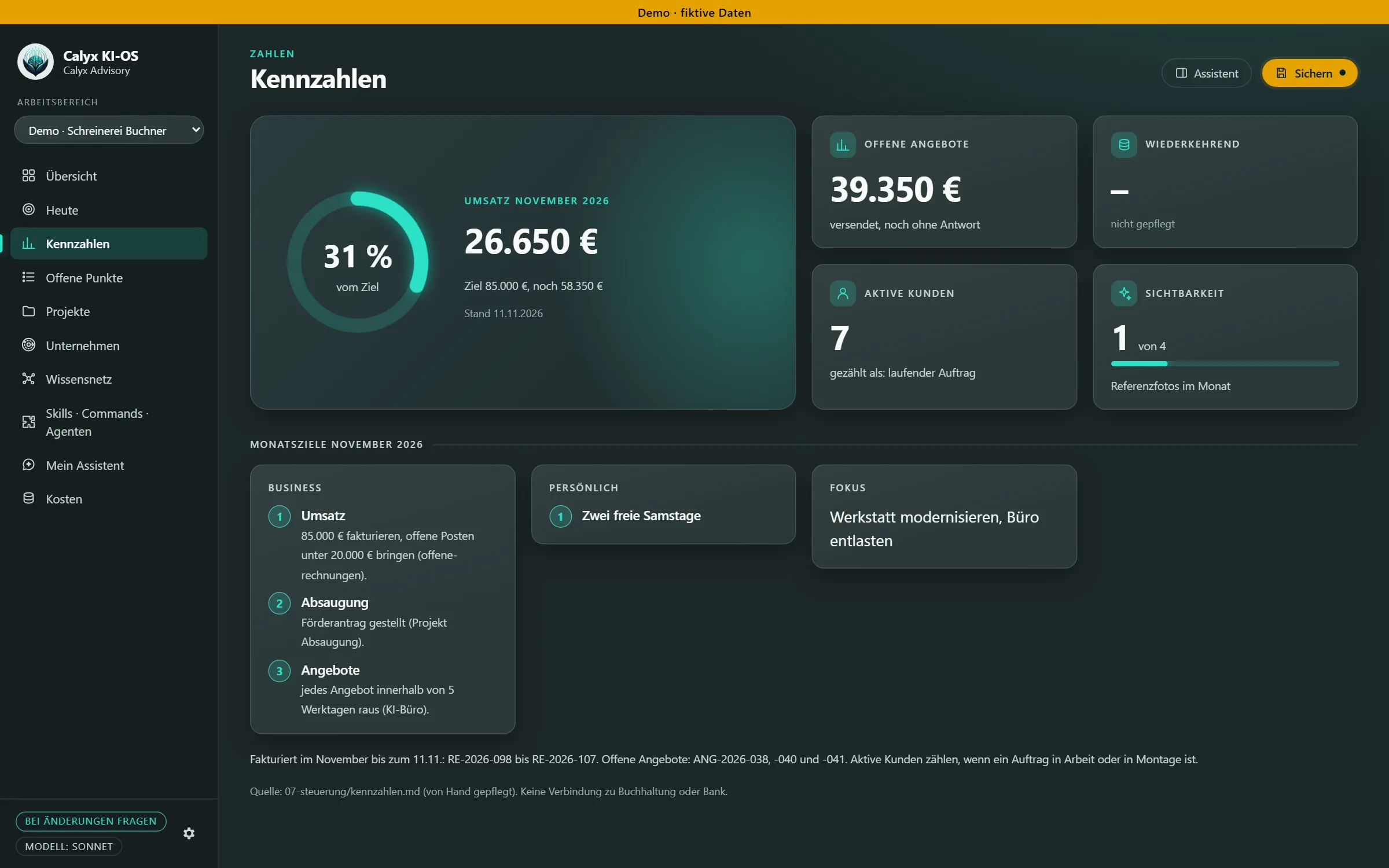Click the Mein Assistent chat icon
This screenshot has height=868, width=1389.
(x=28, y=465)
